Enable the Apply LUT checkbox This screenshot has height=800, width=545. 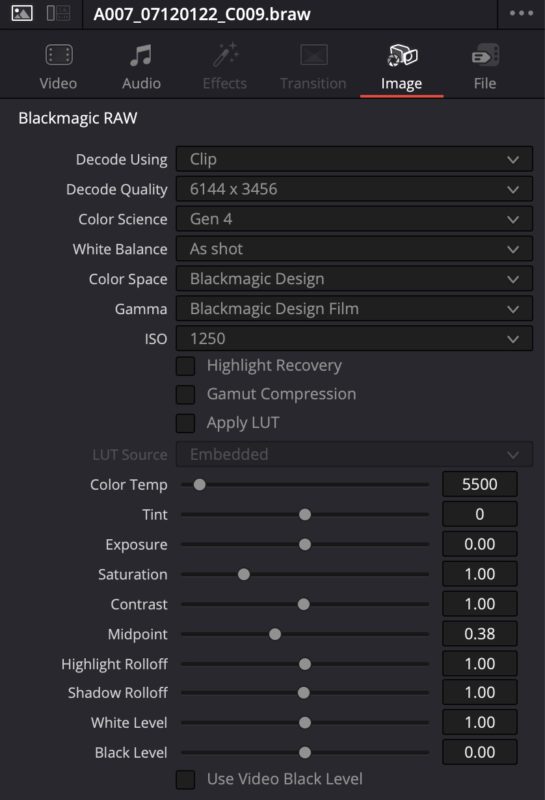(185, 423)
